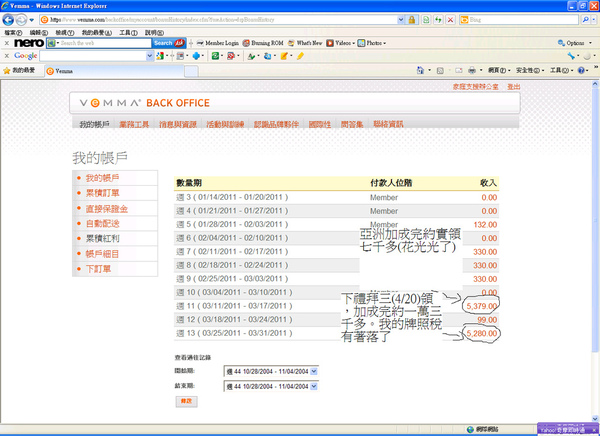The image size is (600, 436).
Task: Open the 消息與資源 navigation tab
Action: tap(178, 124)
